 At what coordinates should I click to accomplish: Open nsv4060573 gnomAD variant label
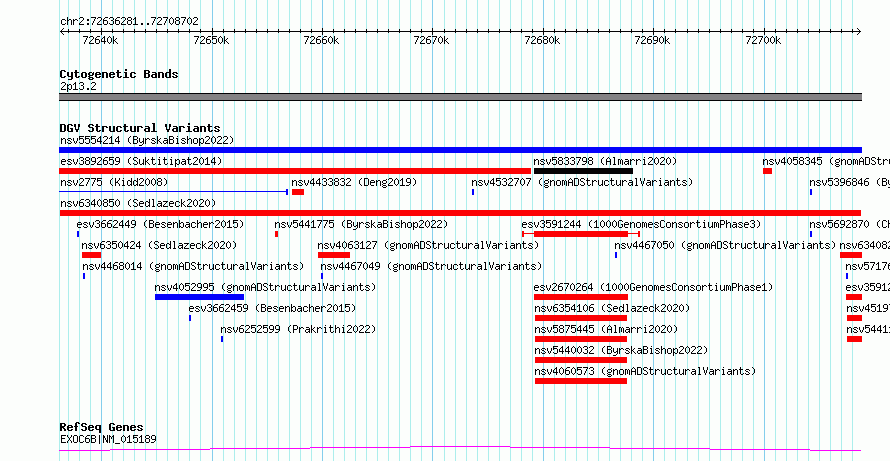pyautogui.click(x=645, y=371)
